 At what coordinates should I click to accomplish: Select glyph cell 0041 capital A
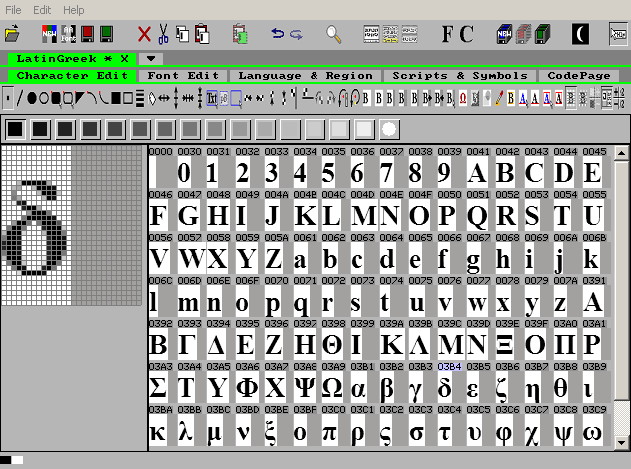(478, 168)
